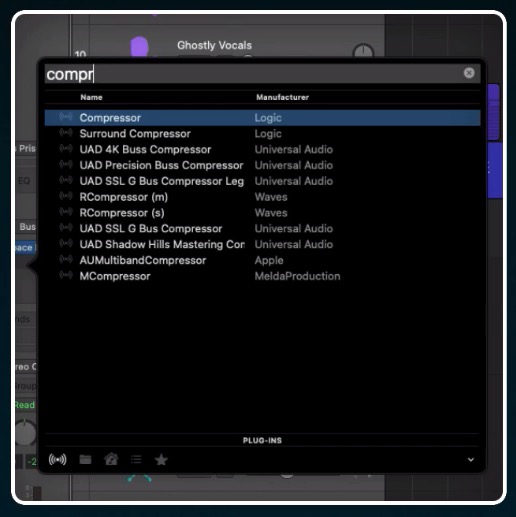Click the plug-in icon beside AUMultibandCompressor

click(66, 259)
